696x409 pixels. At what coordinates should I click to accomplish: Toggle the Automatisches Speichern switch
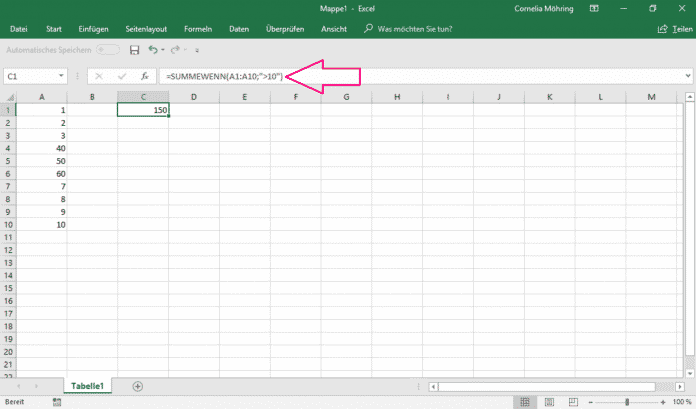tap(108, 49)
